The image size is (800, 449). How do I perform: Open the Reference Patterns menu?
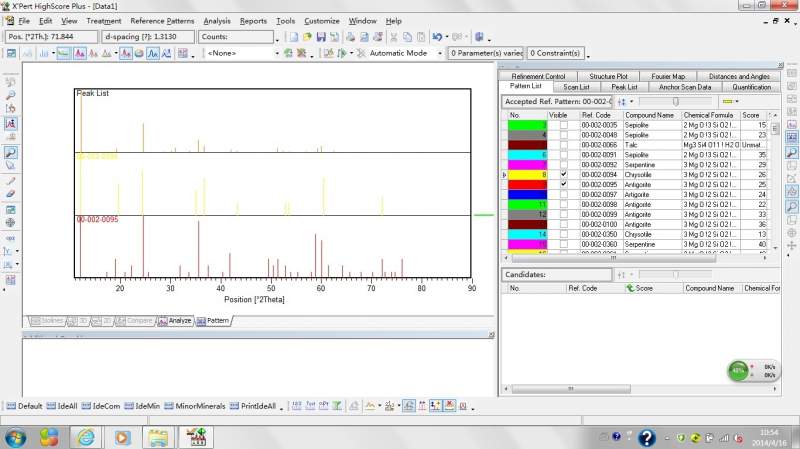pos(162,20)
